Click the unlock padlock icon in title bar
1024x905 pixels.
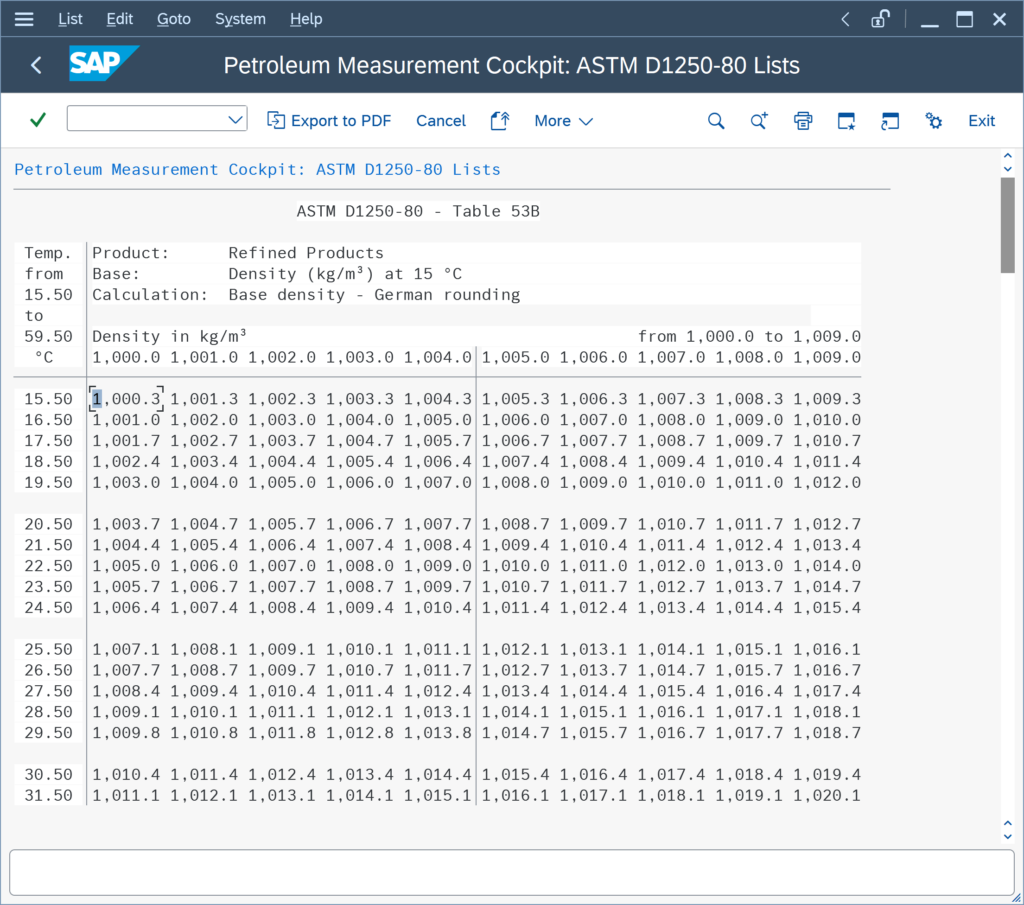click(880, 19)
